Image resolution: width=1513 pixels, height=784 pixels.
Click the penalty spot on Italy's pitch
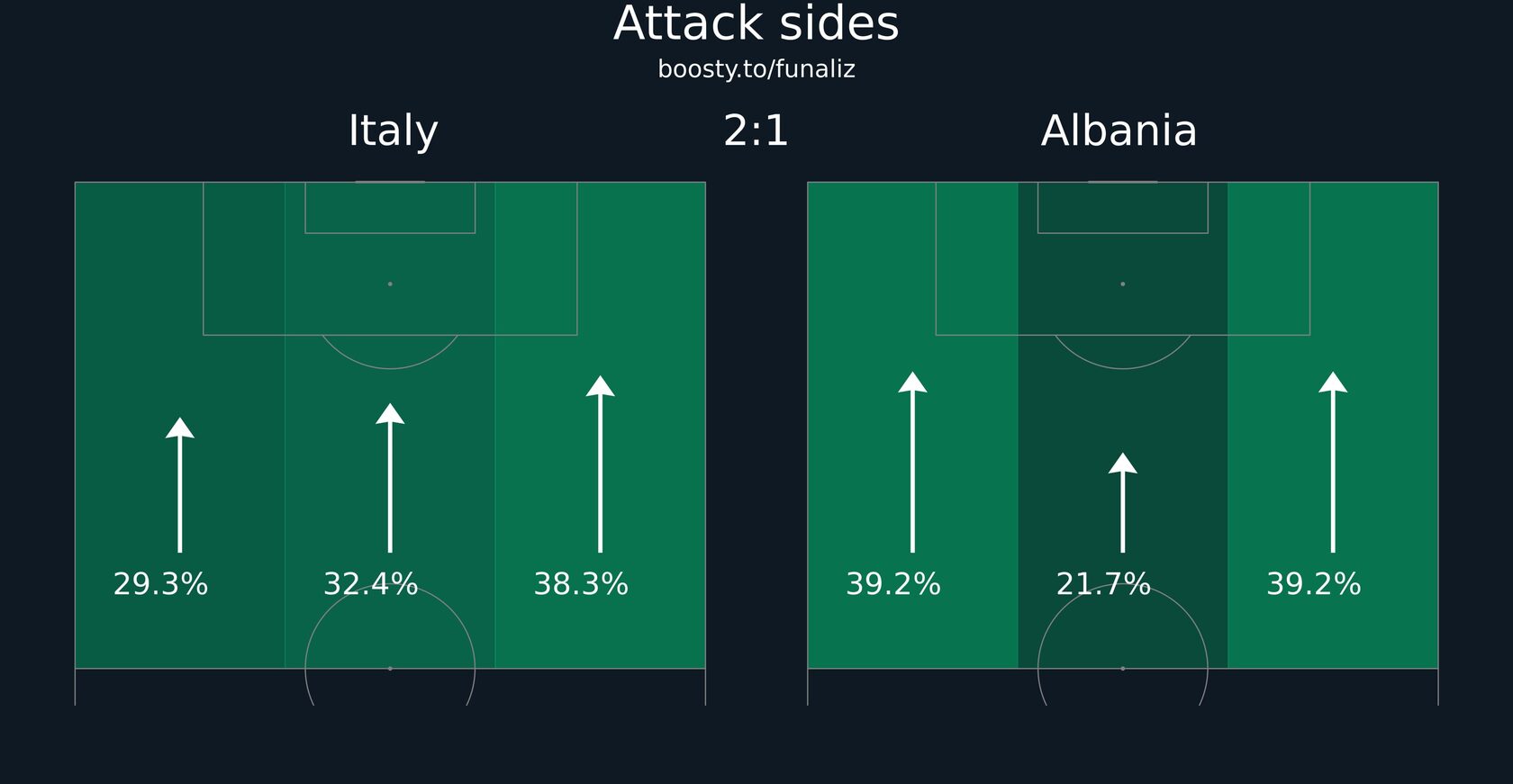click(390, 284)
